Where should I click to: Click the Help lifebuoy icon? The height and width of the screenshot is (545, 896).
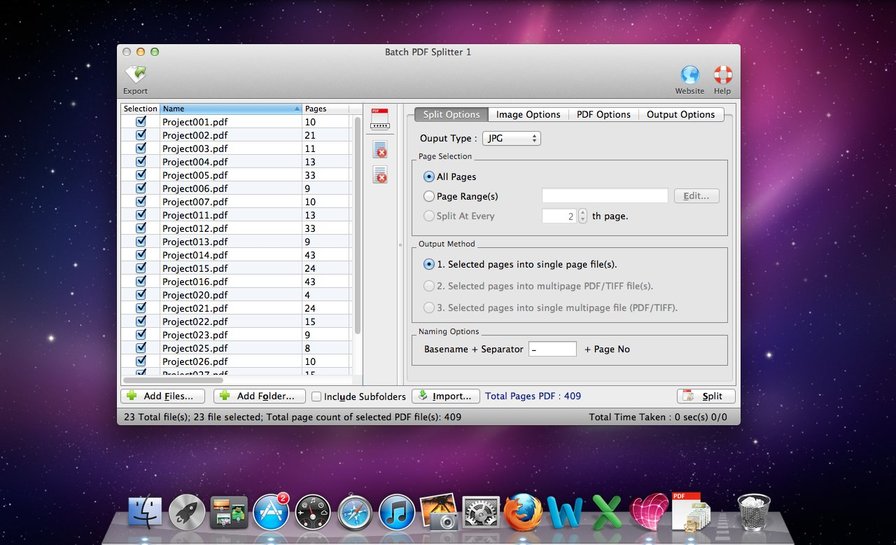pyautogui.click(x=722, y=75)
